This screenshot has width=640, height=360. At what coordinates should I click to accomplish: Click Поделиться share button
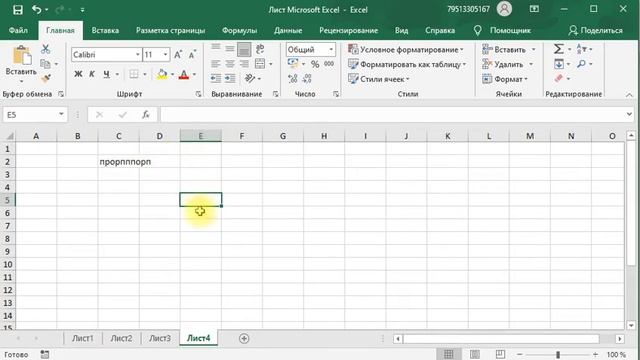[x=596, y=31]
